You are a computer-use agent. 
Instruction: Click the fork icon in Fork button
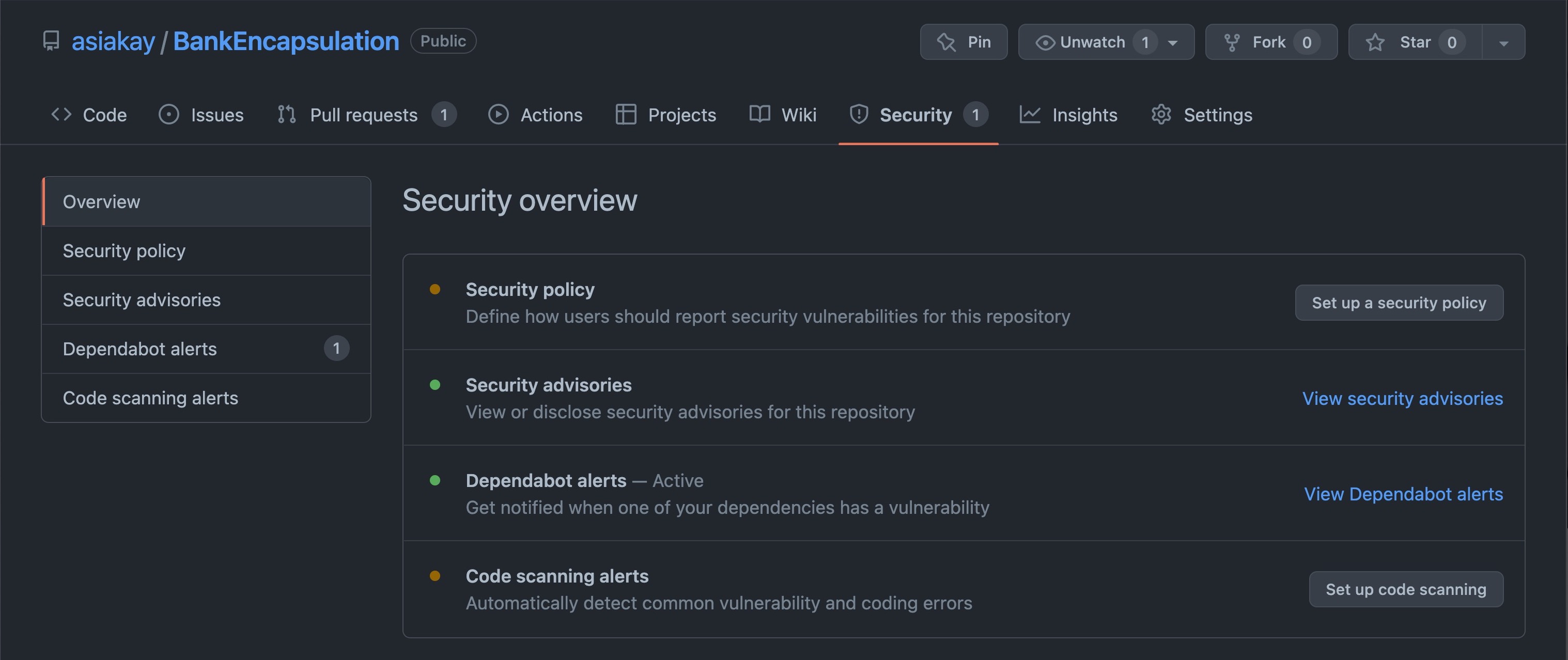(x=1231, y=42)
